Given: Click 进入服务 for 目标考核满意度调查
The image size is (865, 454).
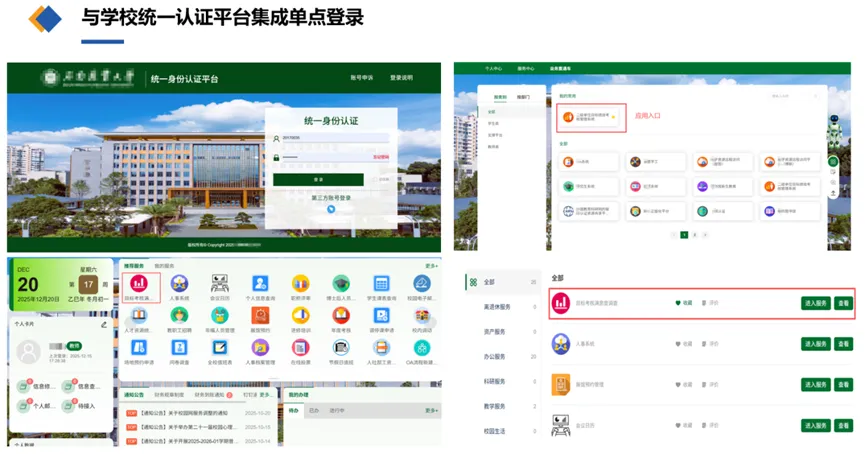Looking at the screenshot, I should (x=815, y=303).
